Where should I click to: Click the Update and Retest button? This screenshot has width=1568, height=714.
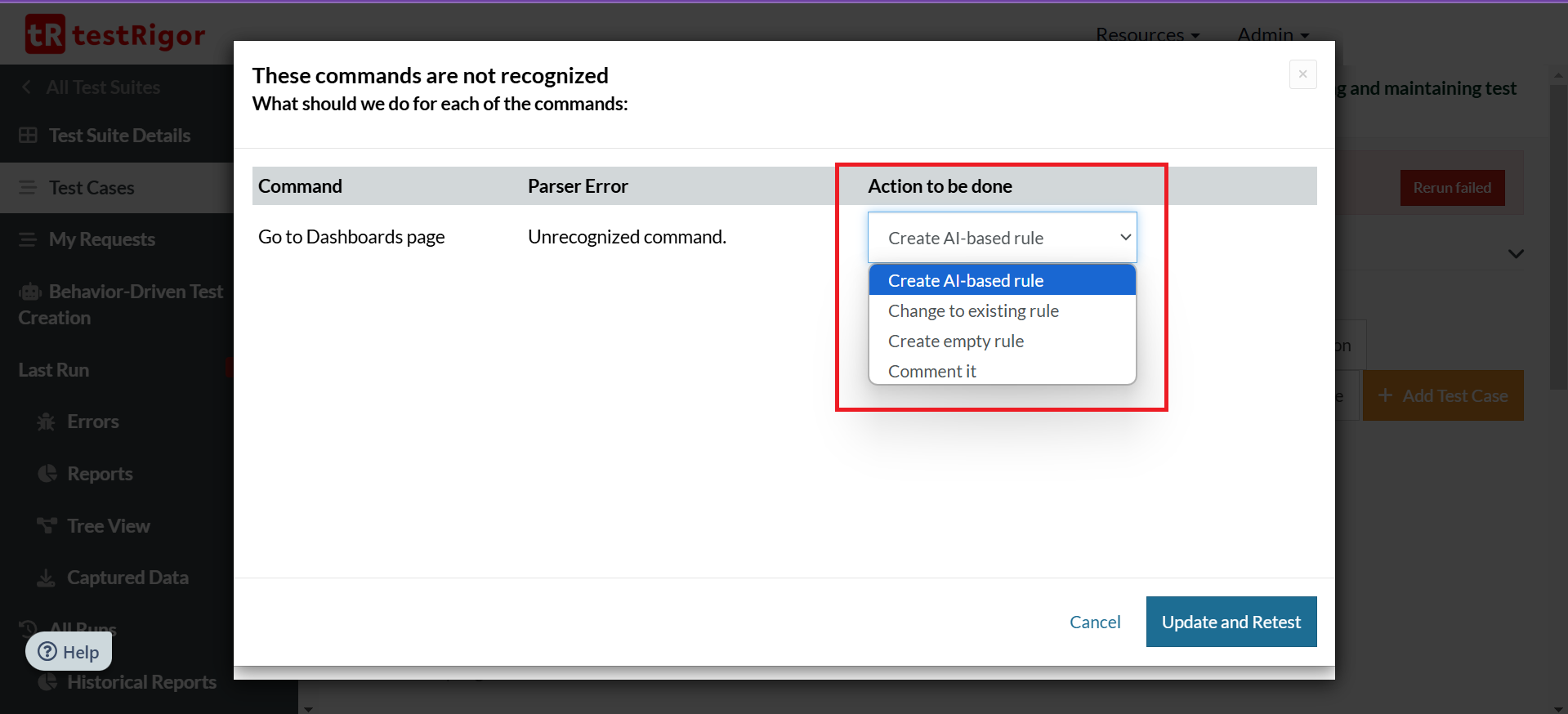pos(1231,622)
